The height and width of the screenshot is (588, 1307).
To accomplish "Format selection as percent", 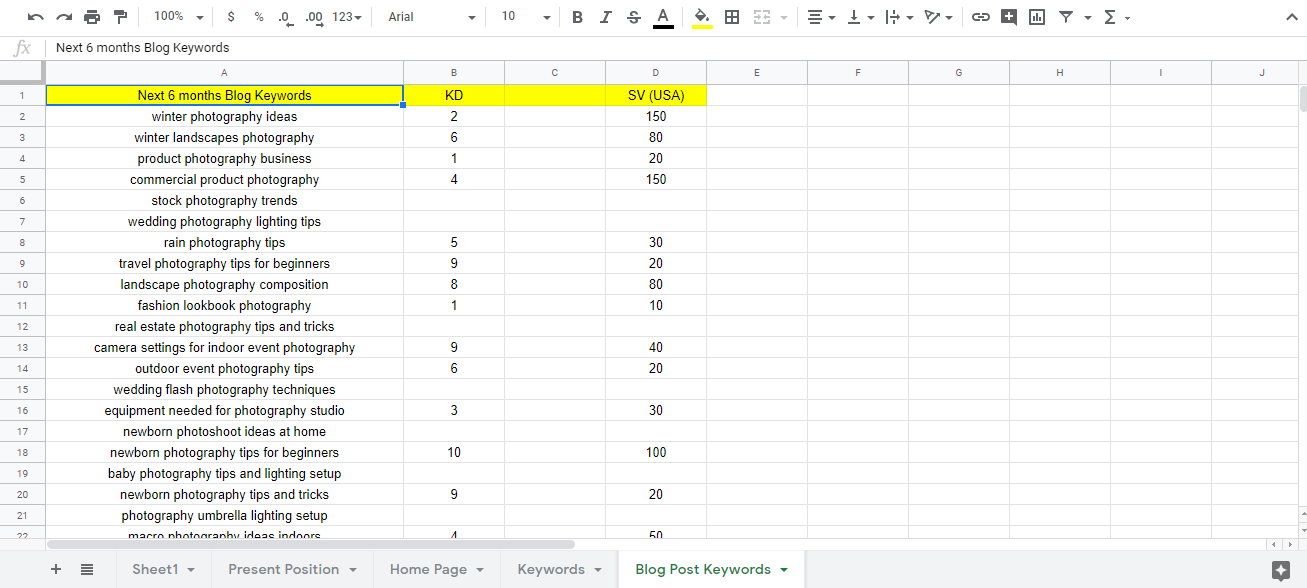I will [x=258, y=16].
